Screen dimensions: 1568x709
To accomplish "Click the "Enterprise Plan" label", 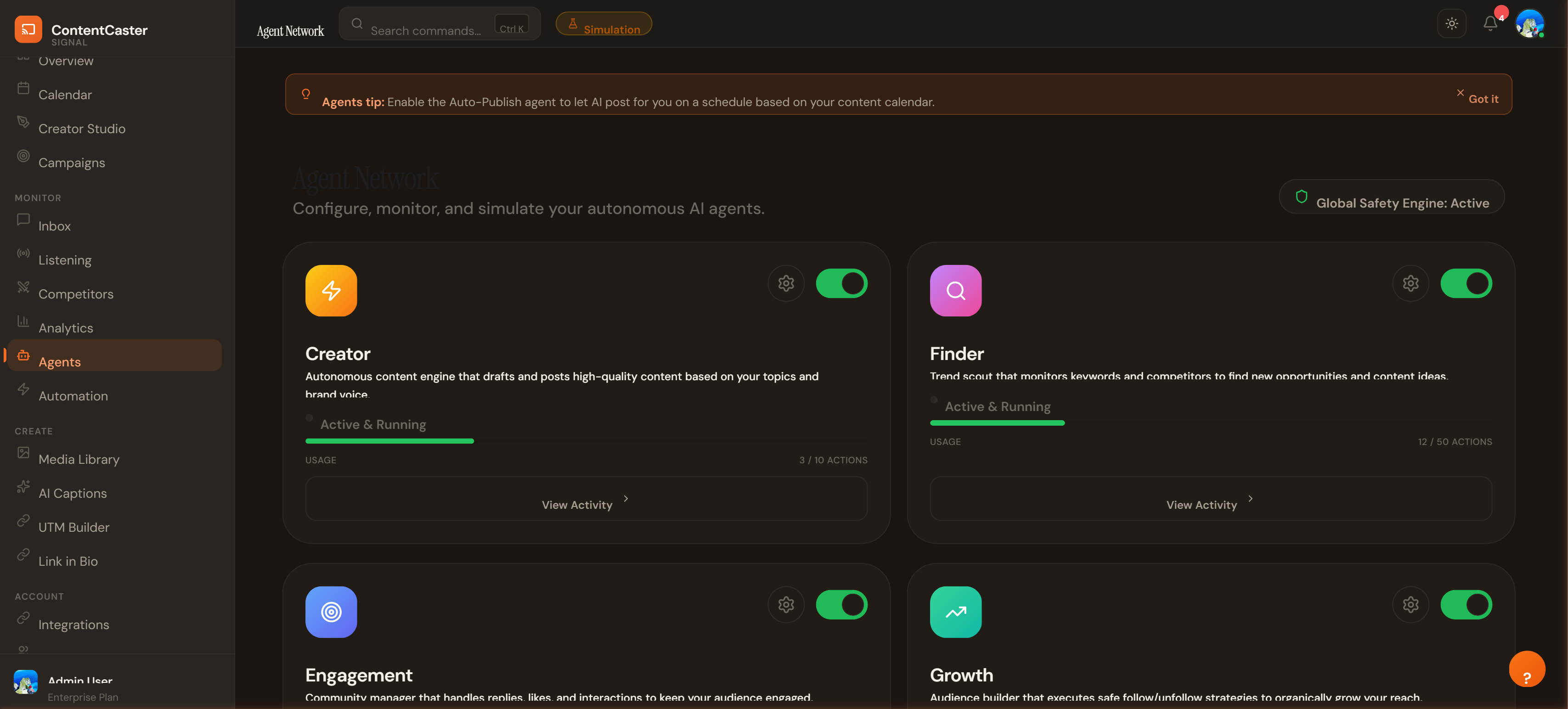I will (x=83, y=697).
